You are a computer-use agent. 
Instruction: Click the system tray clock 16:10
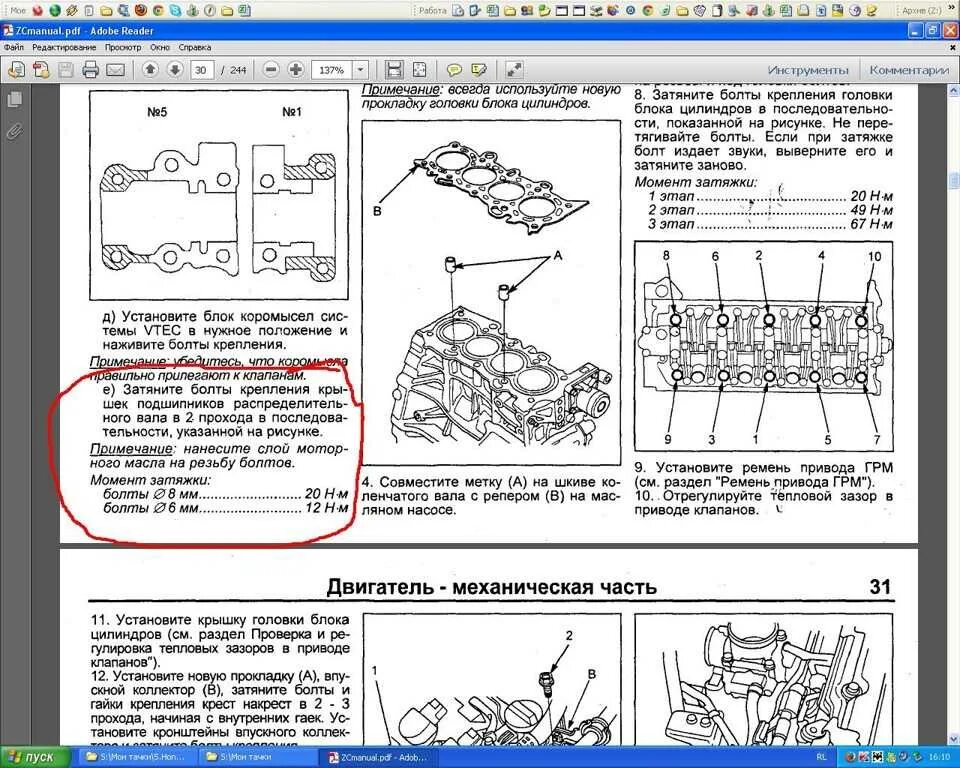pyautogui.click(x=940, y=758)
